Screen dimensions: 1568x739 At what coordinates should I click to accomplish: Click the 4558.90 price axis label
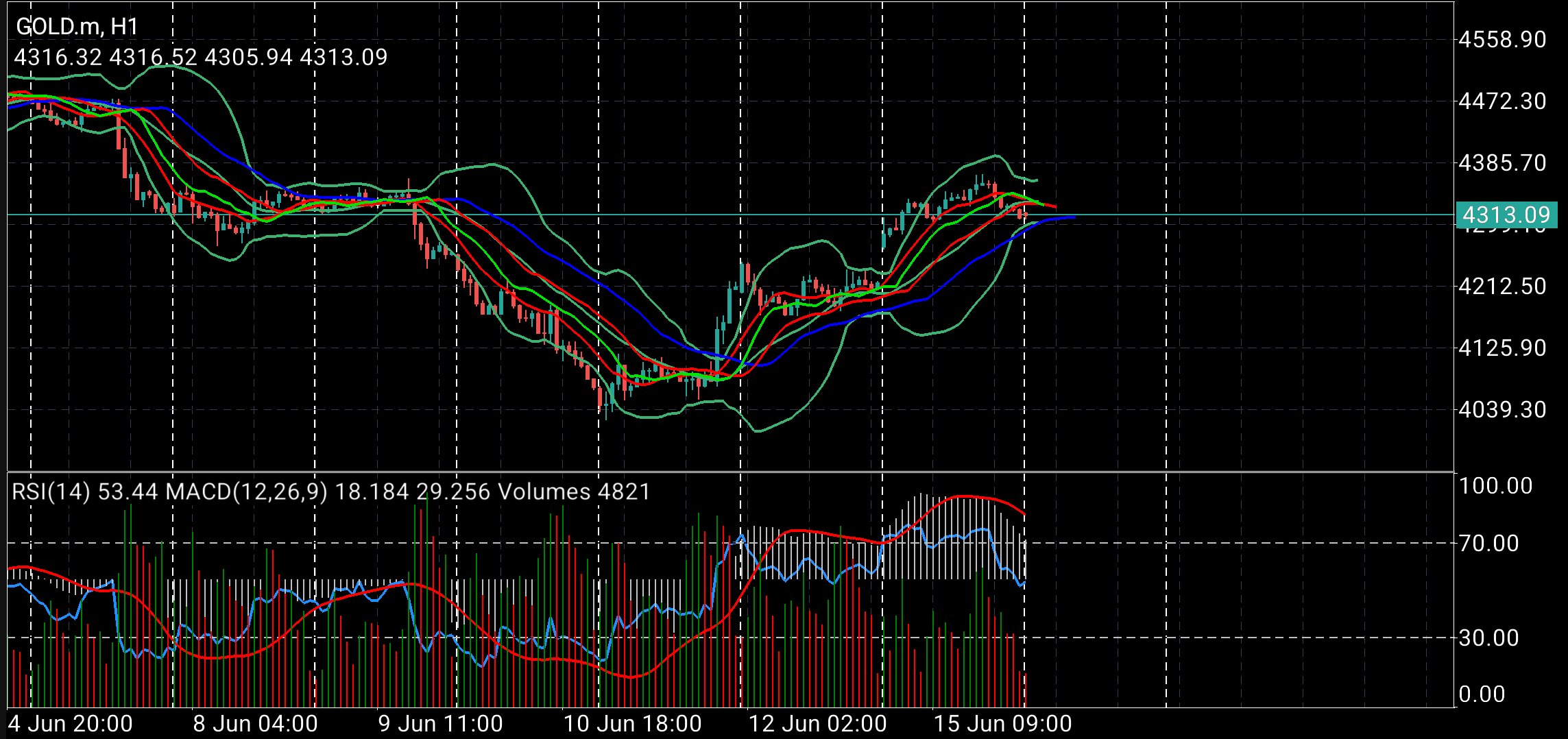click(x=1502, y=40)
